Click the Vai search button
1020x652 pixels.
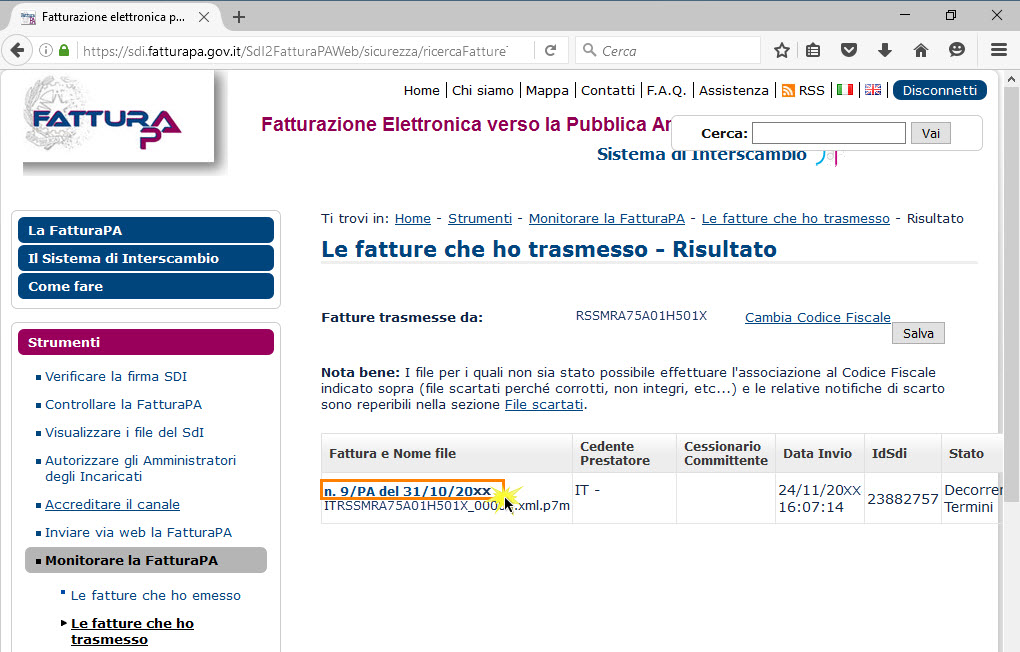coord(930,133)
